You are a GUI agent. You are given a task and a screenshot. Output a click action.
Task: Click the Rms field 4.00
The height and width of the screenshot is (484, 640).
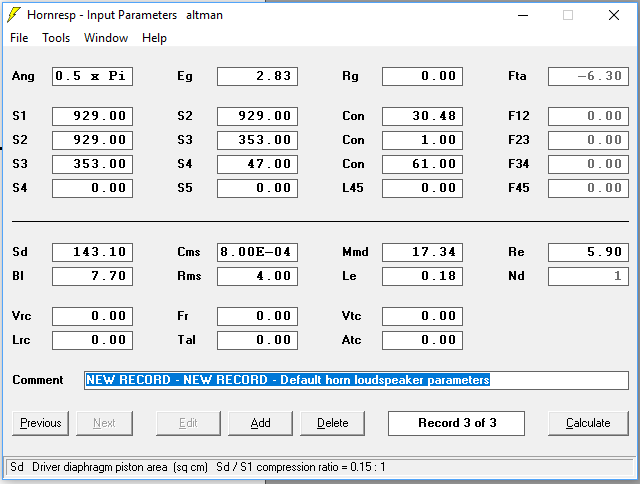258,277
